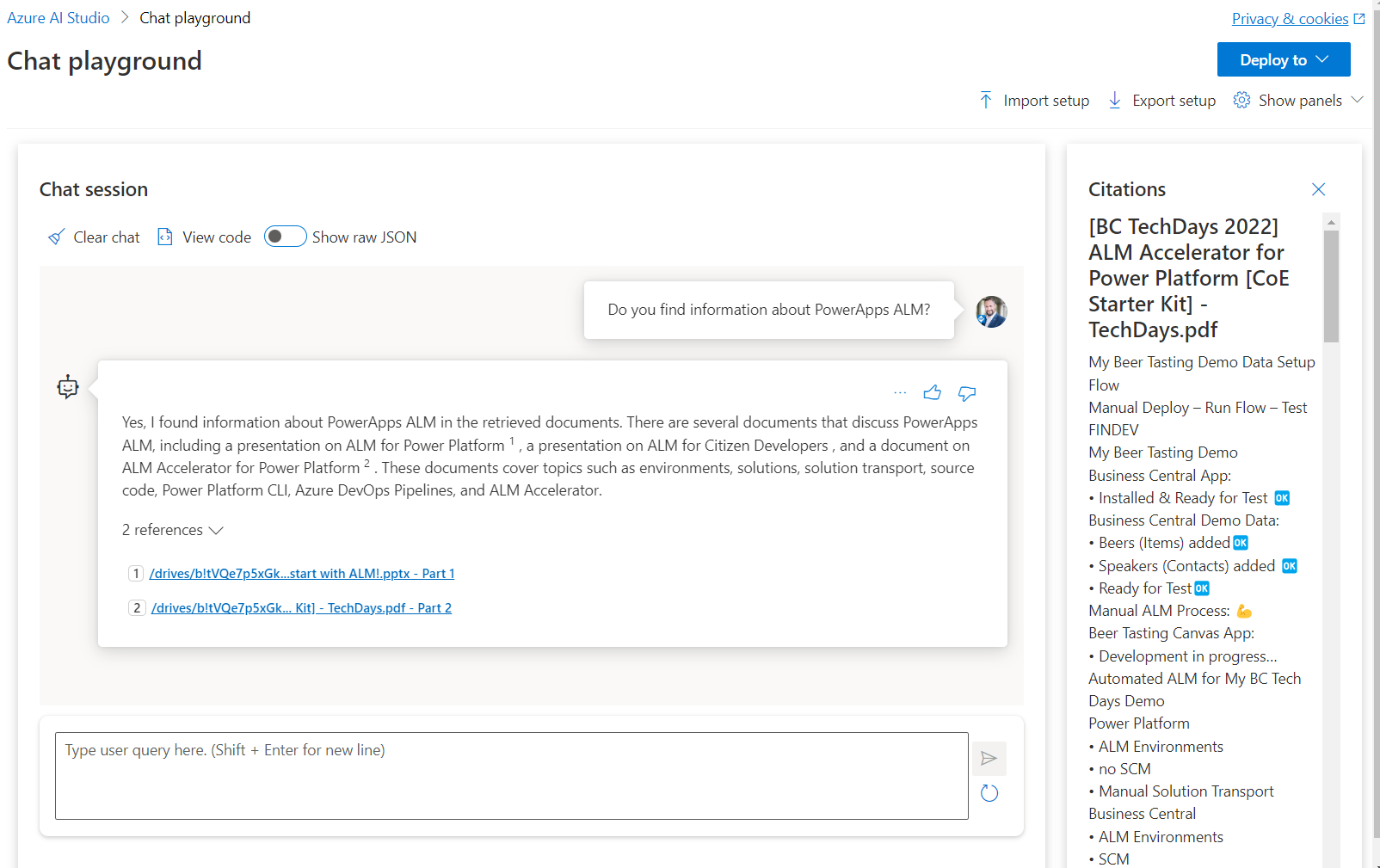Select the Import setup icon

coord(985,100)
